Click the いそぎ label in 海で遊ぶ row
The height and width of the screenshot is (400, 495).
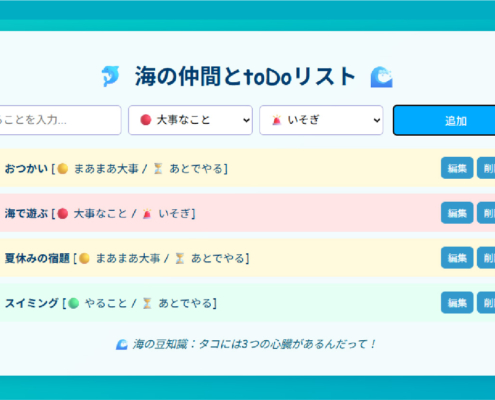coord(174,213)
